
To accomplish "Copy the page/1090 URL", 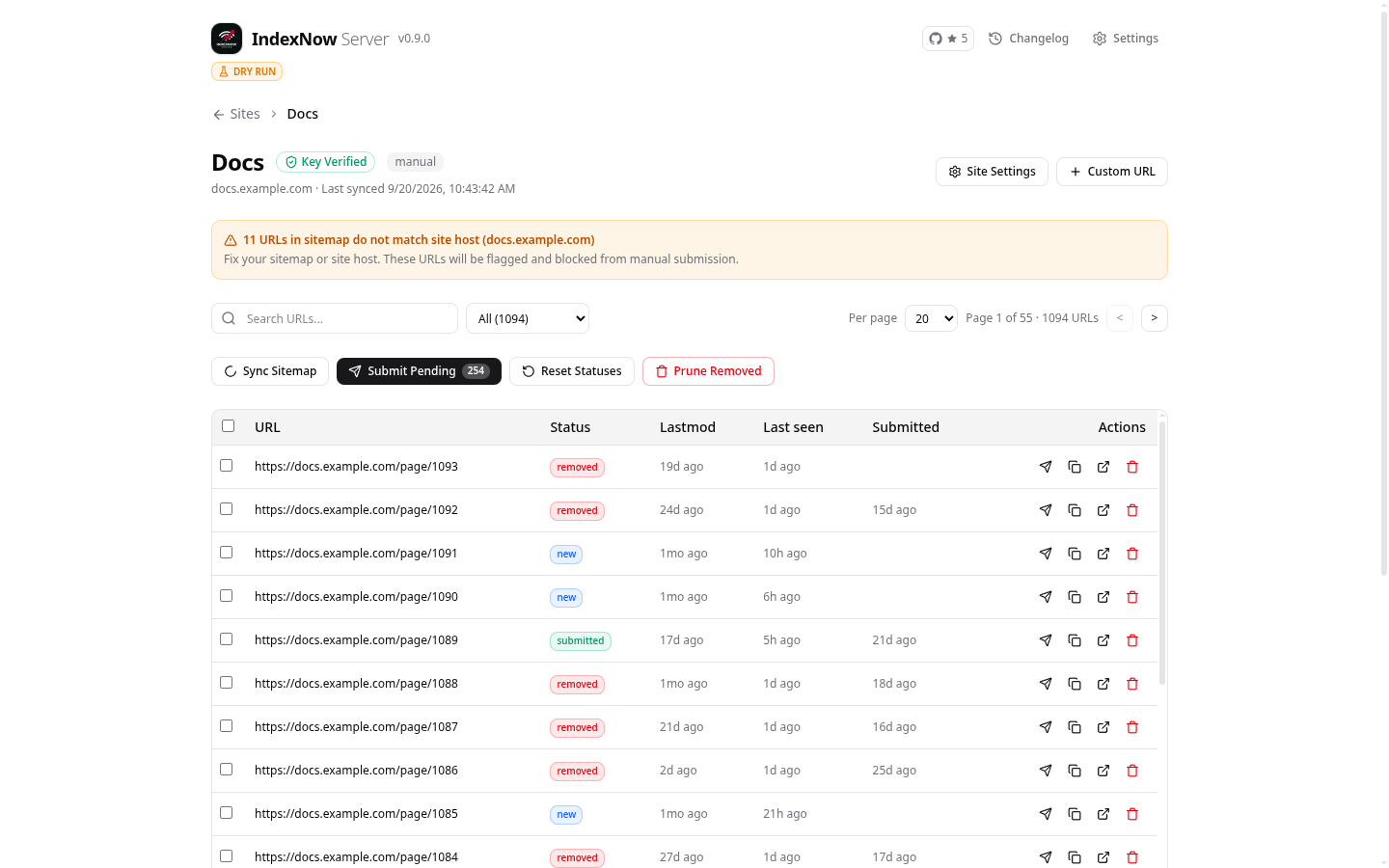I will click(1075, 597).
